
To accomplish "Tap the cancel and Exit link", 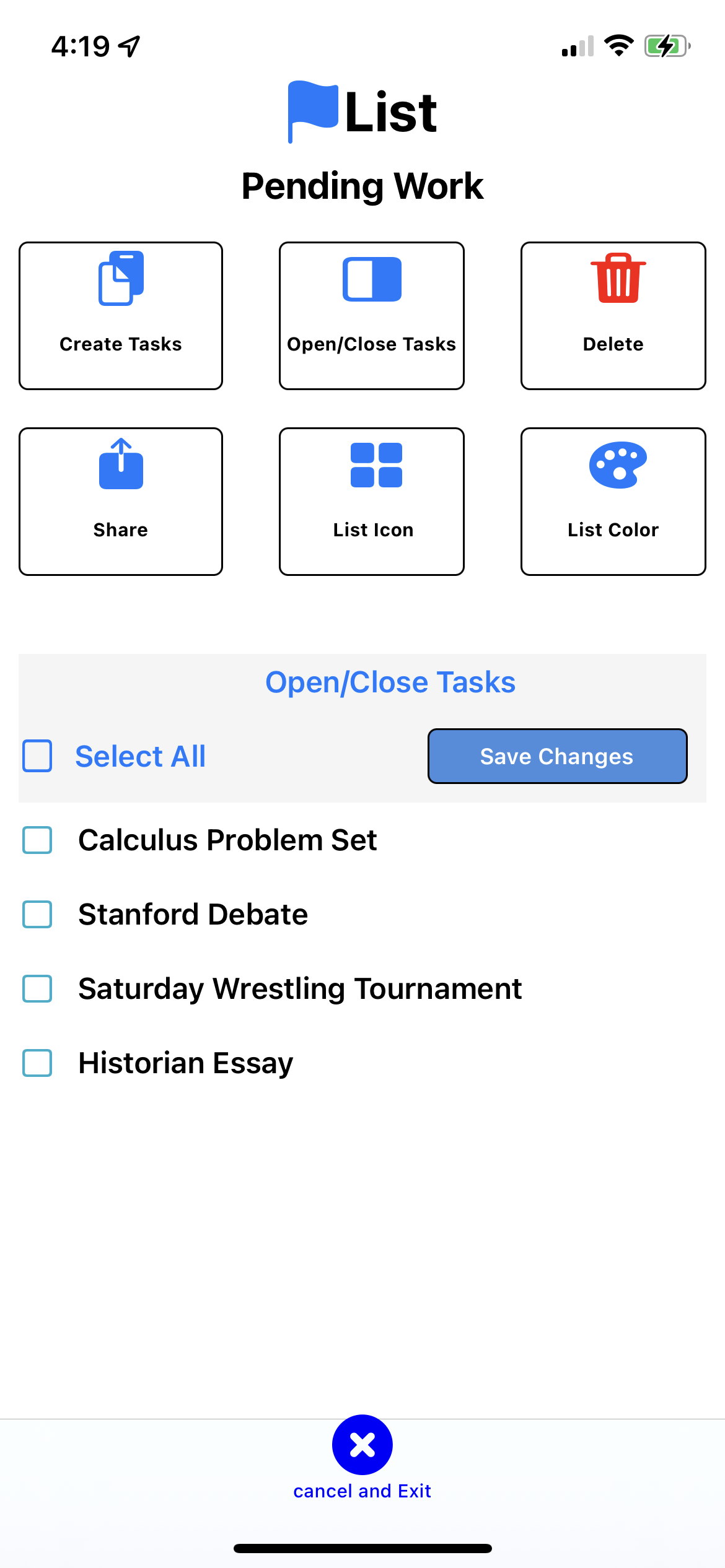I will tap(362, 1491).
